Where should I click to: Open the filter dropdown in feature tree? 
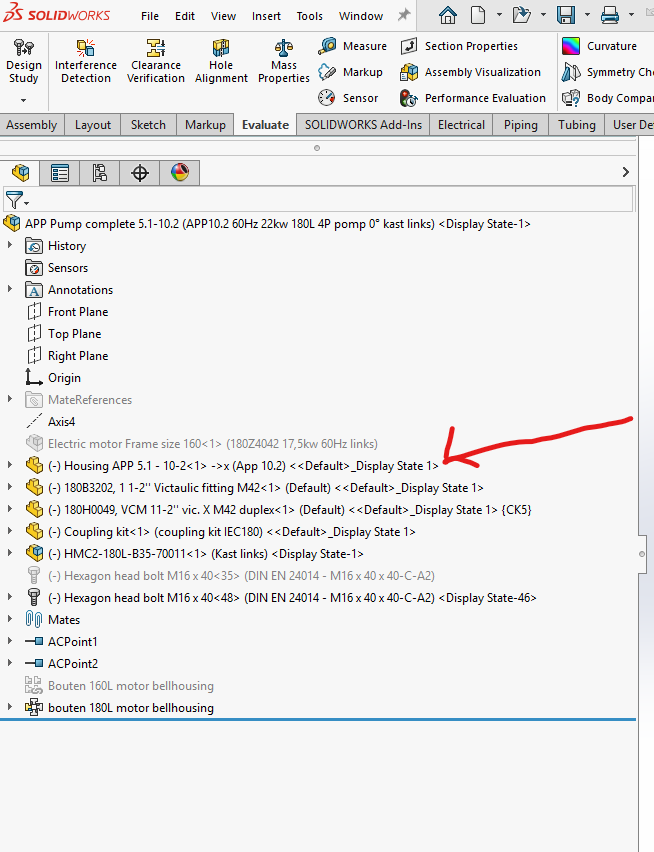(x=17, y=200)
